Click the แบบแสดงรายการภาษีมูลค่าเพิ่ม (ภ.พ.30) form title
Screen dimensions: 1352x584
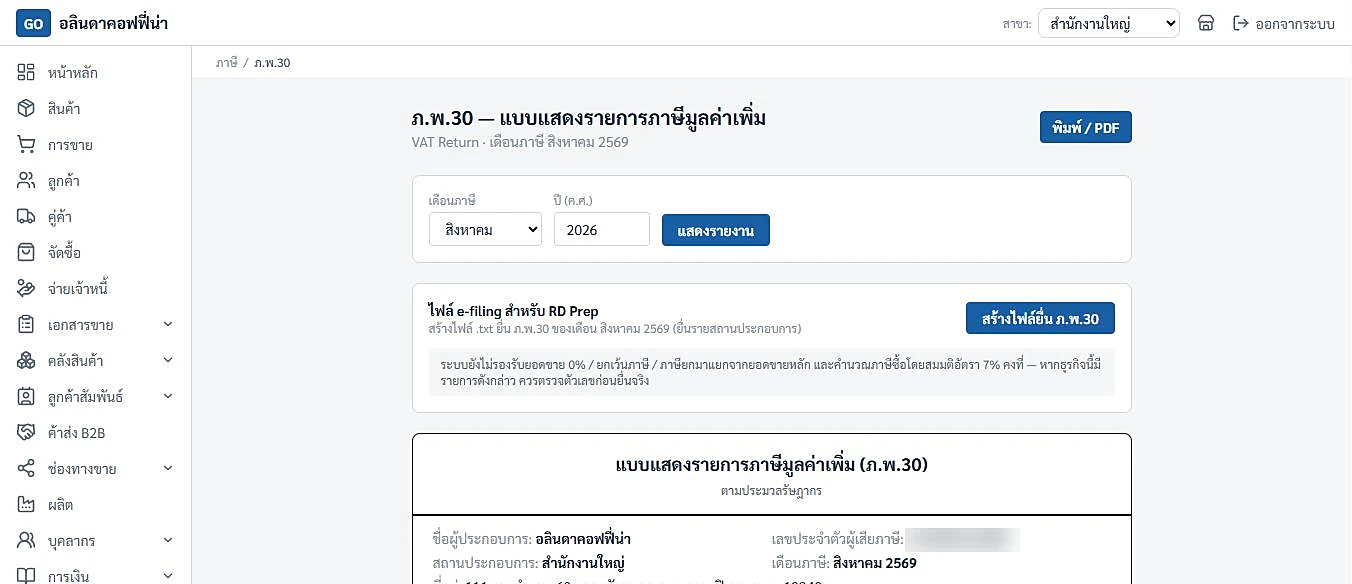coord(772,465)
